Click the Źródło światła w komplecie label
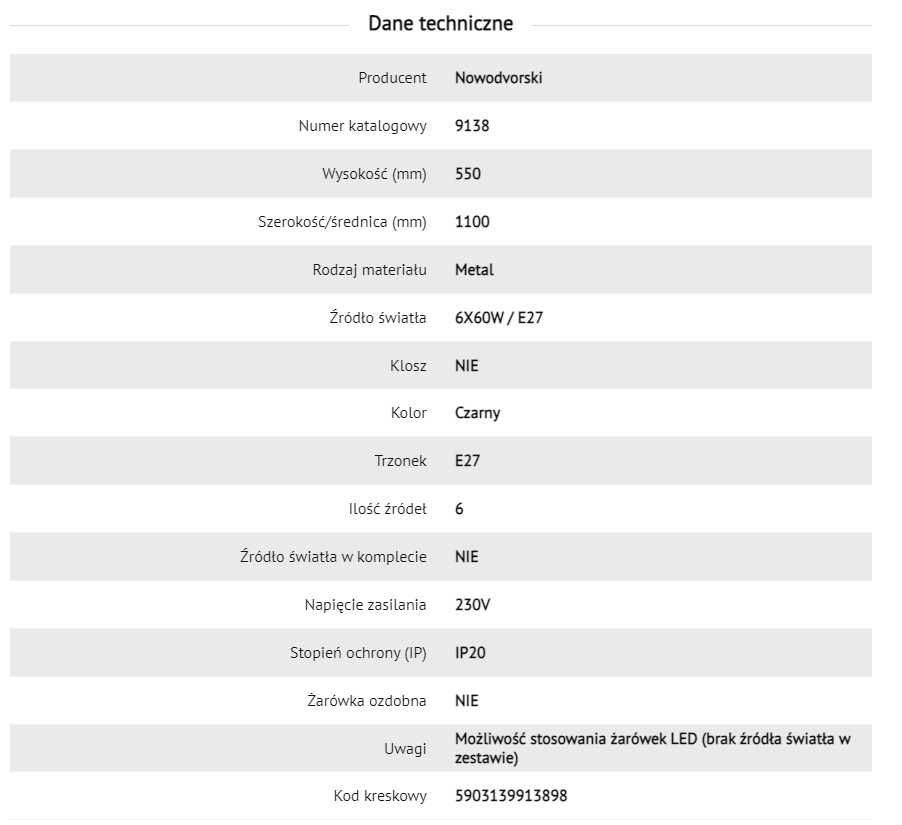 coord(333,557)
